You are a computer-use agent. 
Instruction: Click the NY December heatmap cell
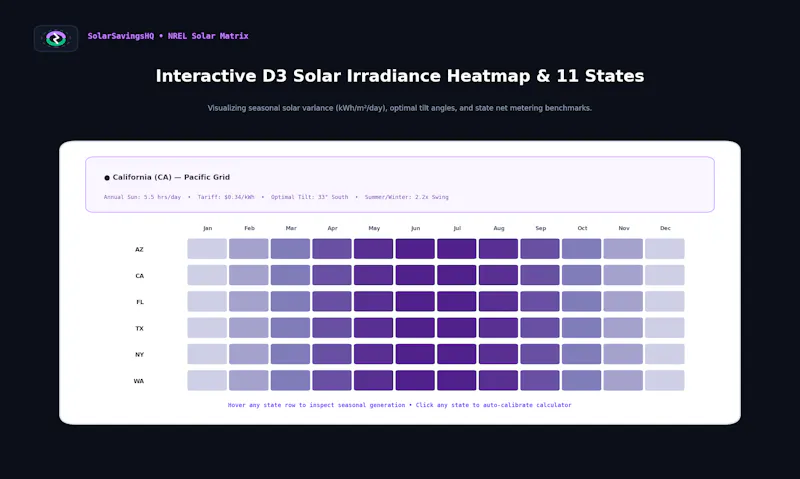(x=665, y=354)
